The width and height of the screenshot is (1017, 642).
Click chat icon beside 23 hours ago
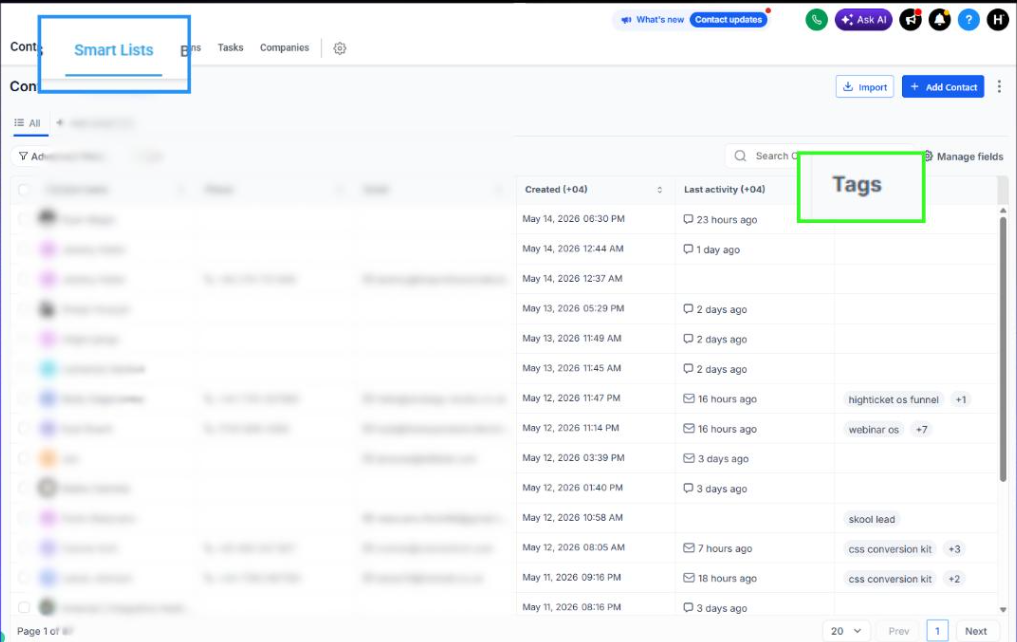coord(688,219)
